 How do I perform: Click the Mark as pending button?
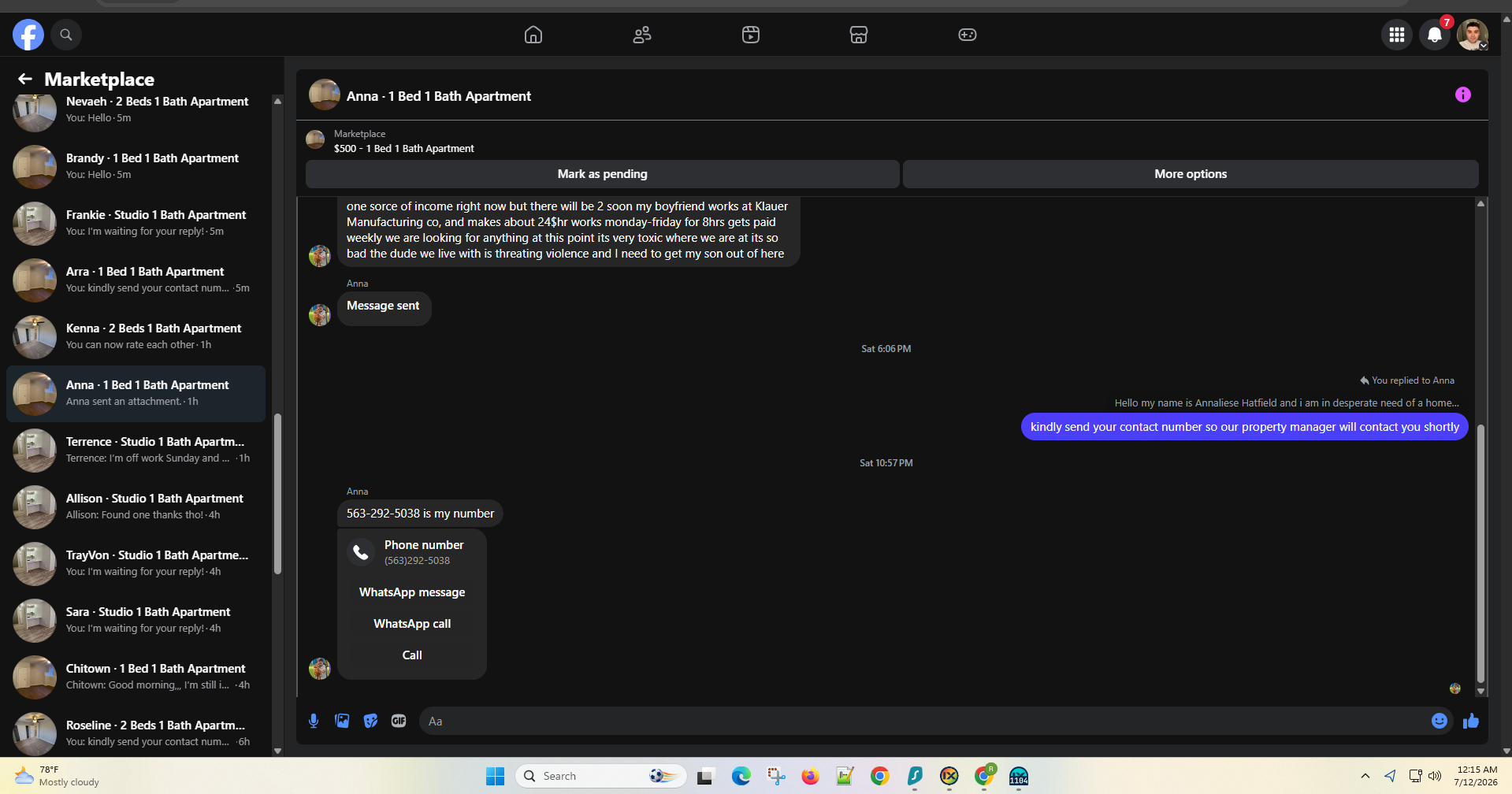(x=603, y=174)
